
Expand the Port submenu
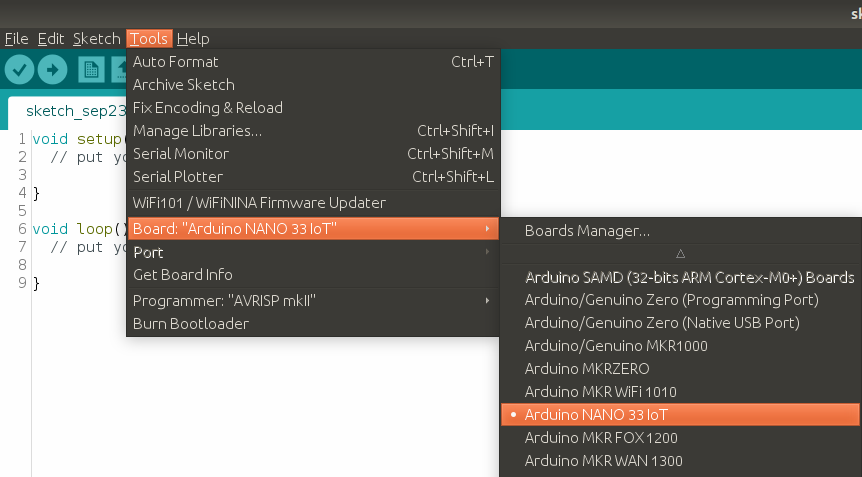click(x=313, y=252)
